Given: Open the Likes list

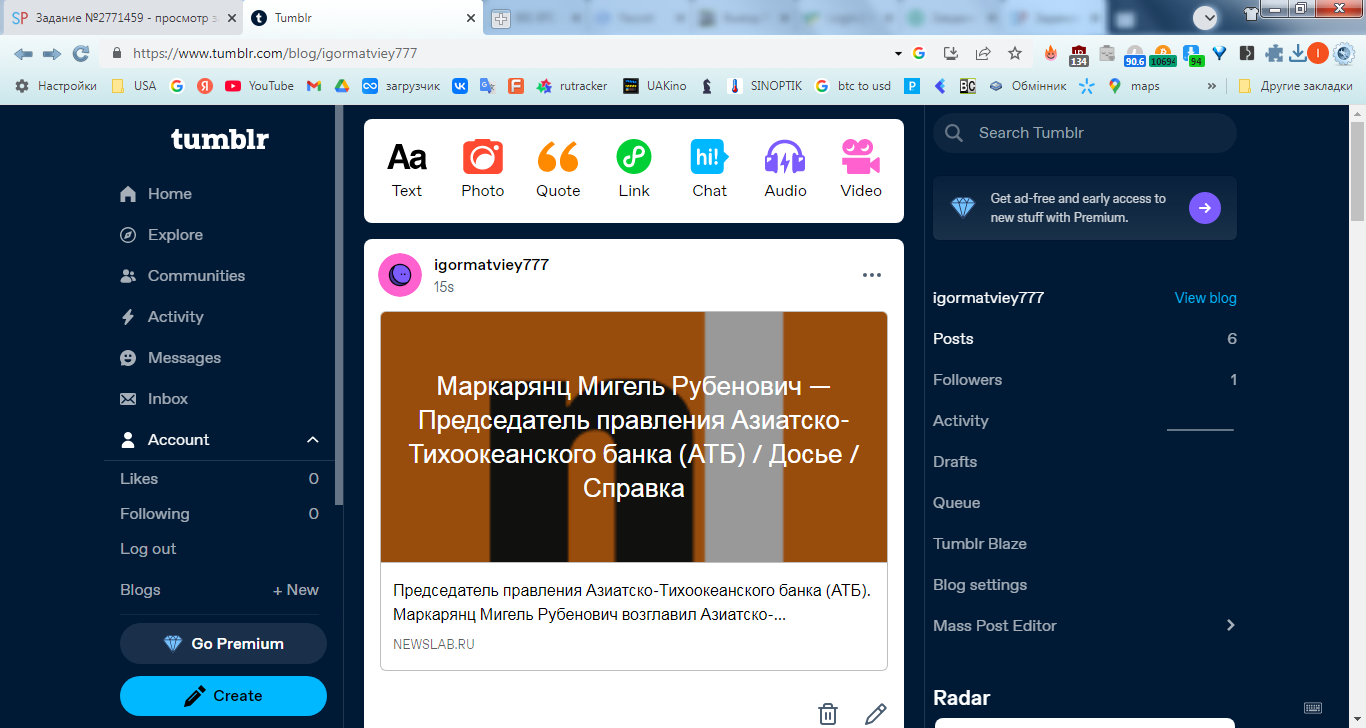Looking at the screenshot, I should point(219,479).
